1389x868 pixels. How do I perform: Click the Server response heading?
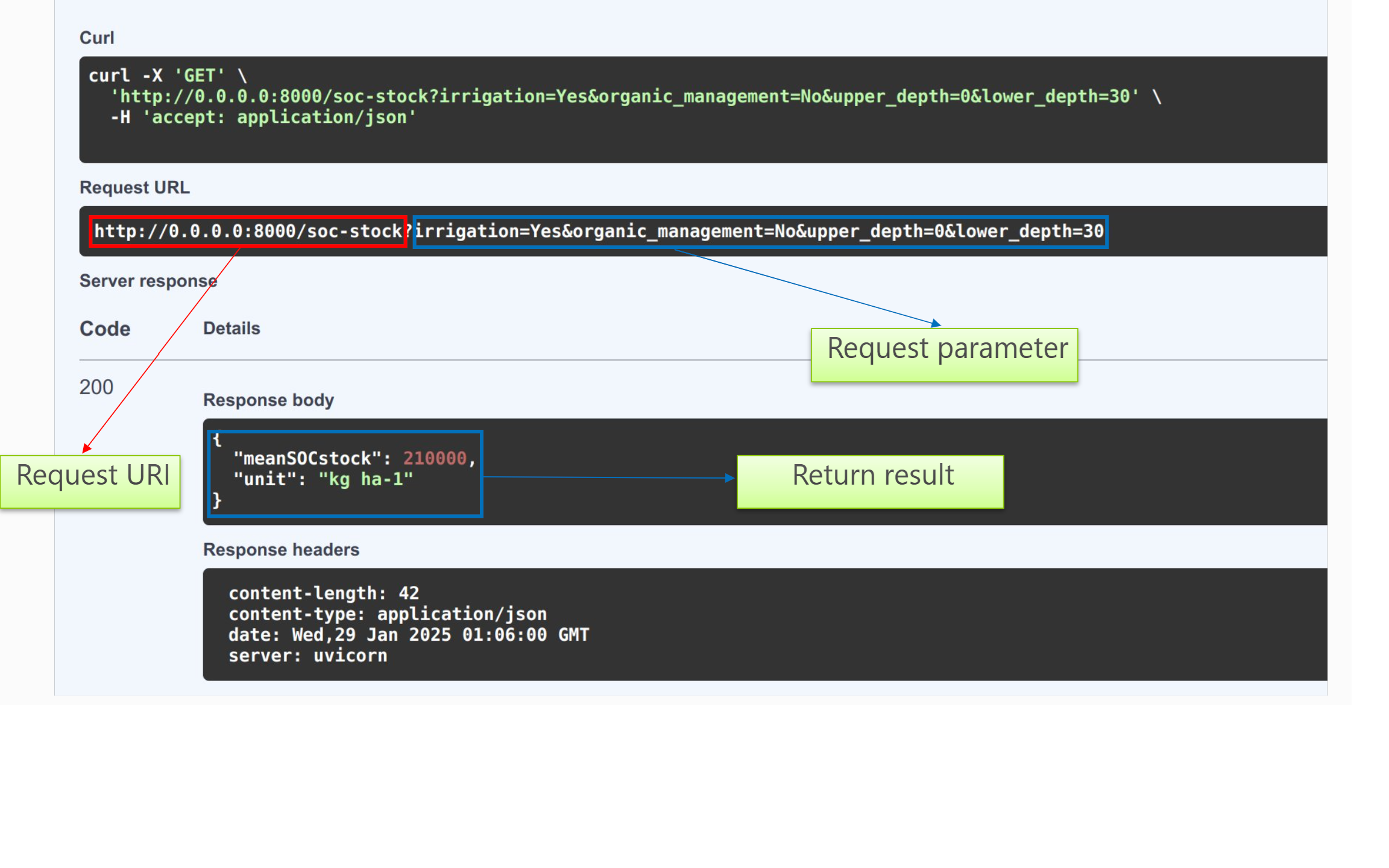148,281
